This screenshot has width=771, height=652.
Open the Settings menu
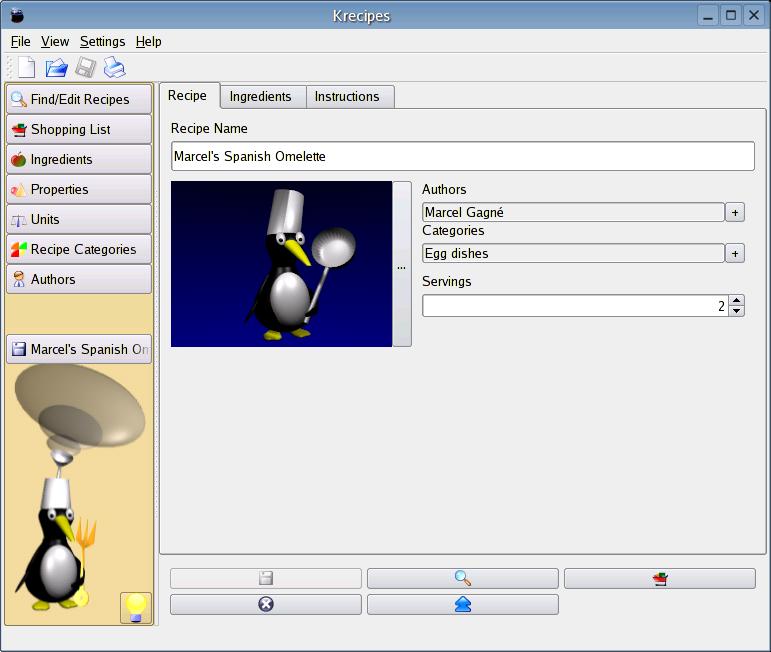[x=102, y=41]
